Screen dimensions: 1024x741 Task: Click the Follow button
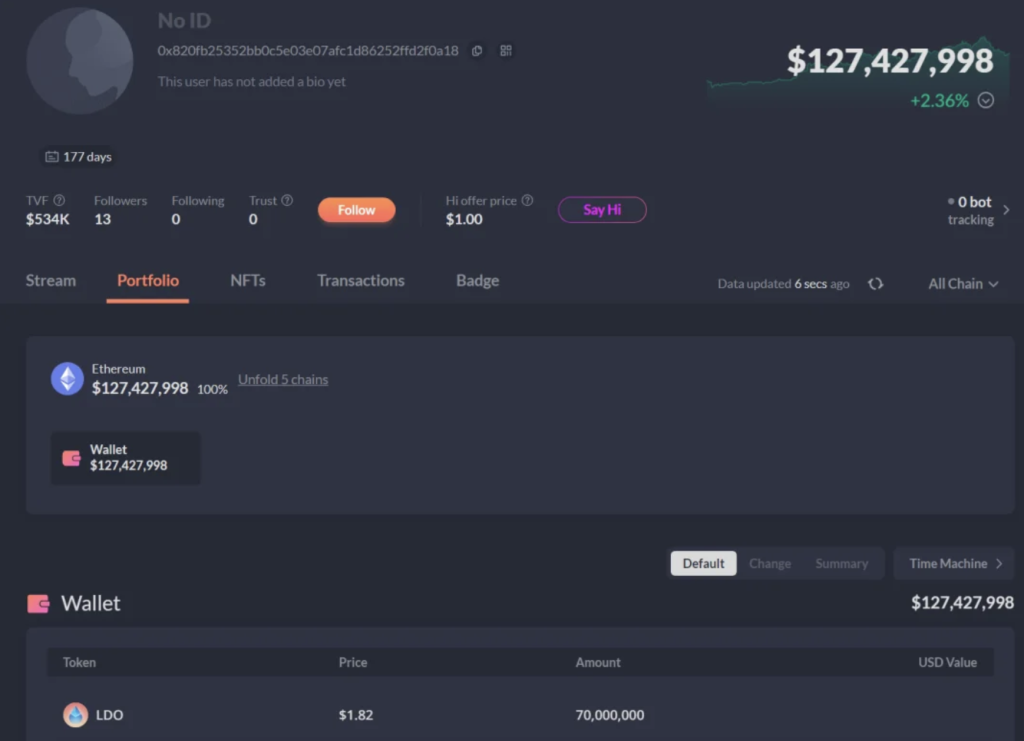click(357, 210)
